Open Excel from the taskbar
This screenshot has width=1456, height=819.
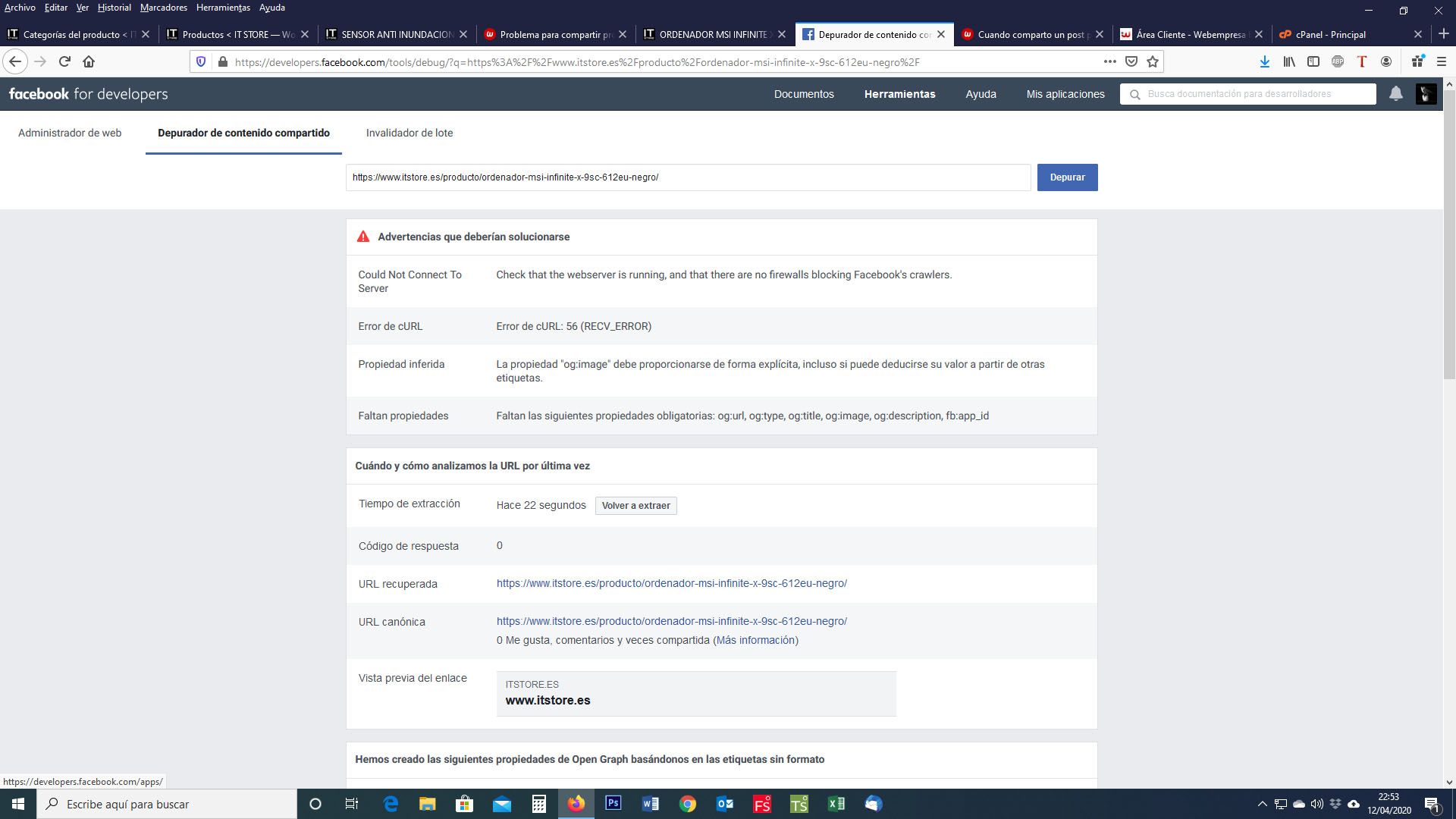[836, 804]
